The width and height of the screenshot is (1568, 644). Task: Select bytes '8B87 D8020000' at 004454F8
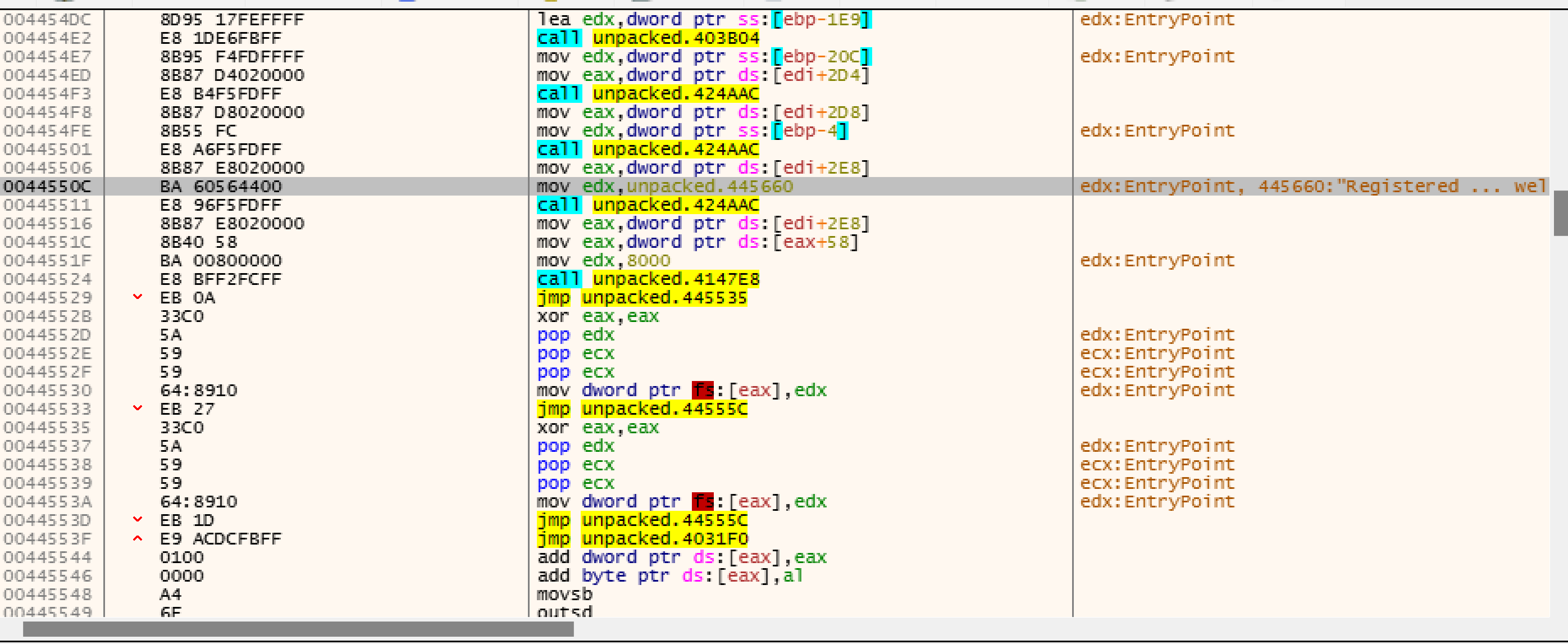[x=232, y=112]
